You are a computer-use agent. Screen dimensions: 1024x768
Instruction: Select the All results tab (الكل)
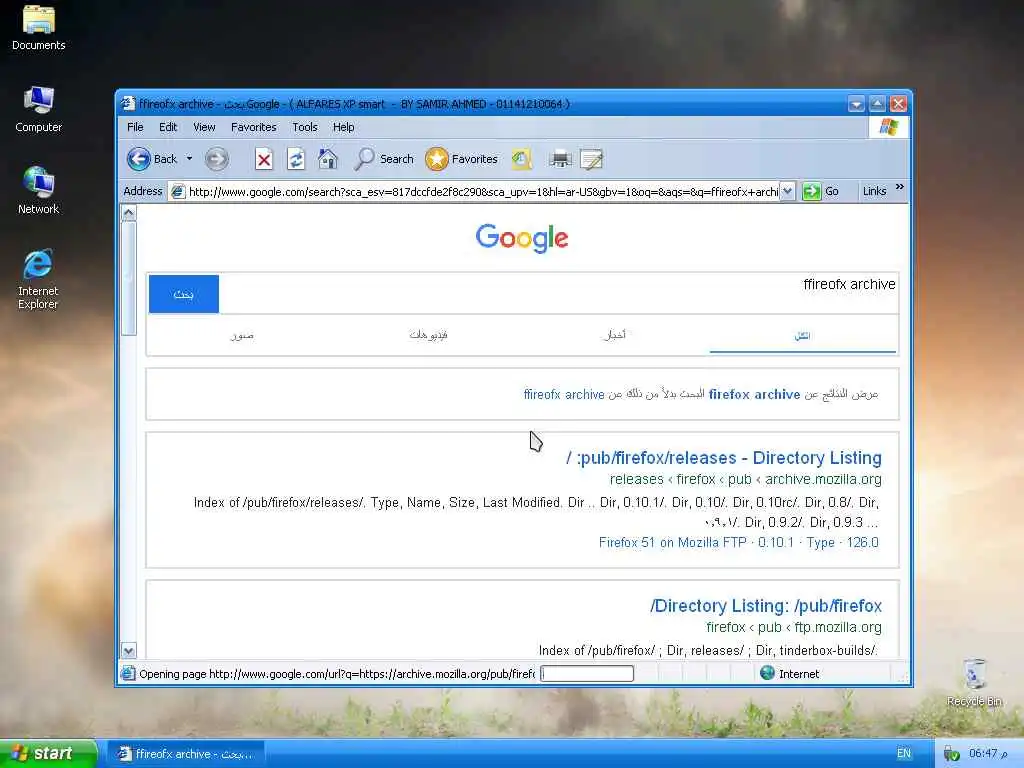(803, 336)
